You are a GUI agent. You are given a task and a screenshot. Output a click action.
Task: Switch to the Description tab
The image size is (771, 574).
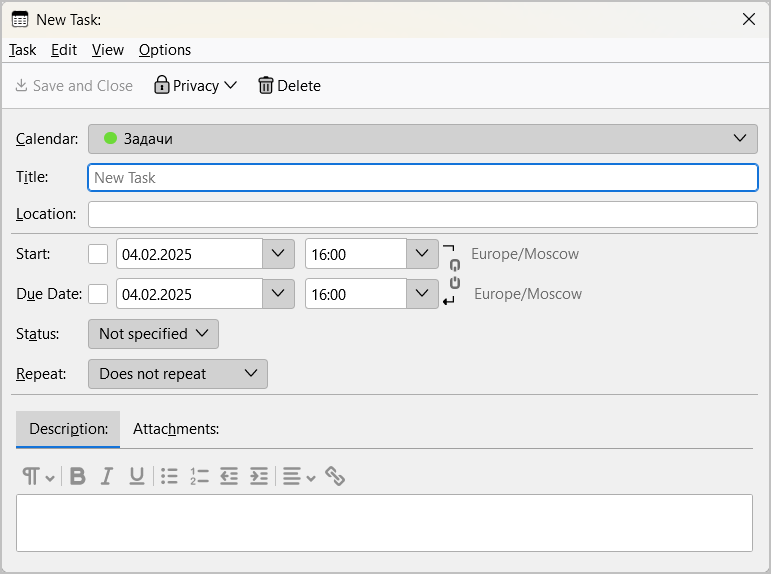click(x=68, y=429)
